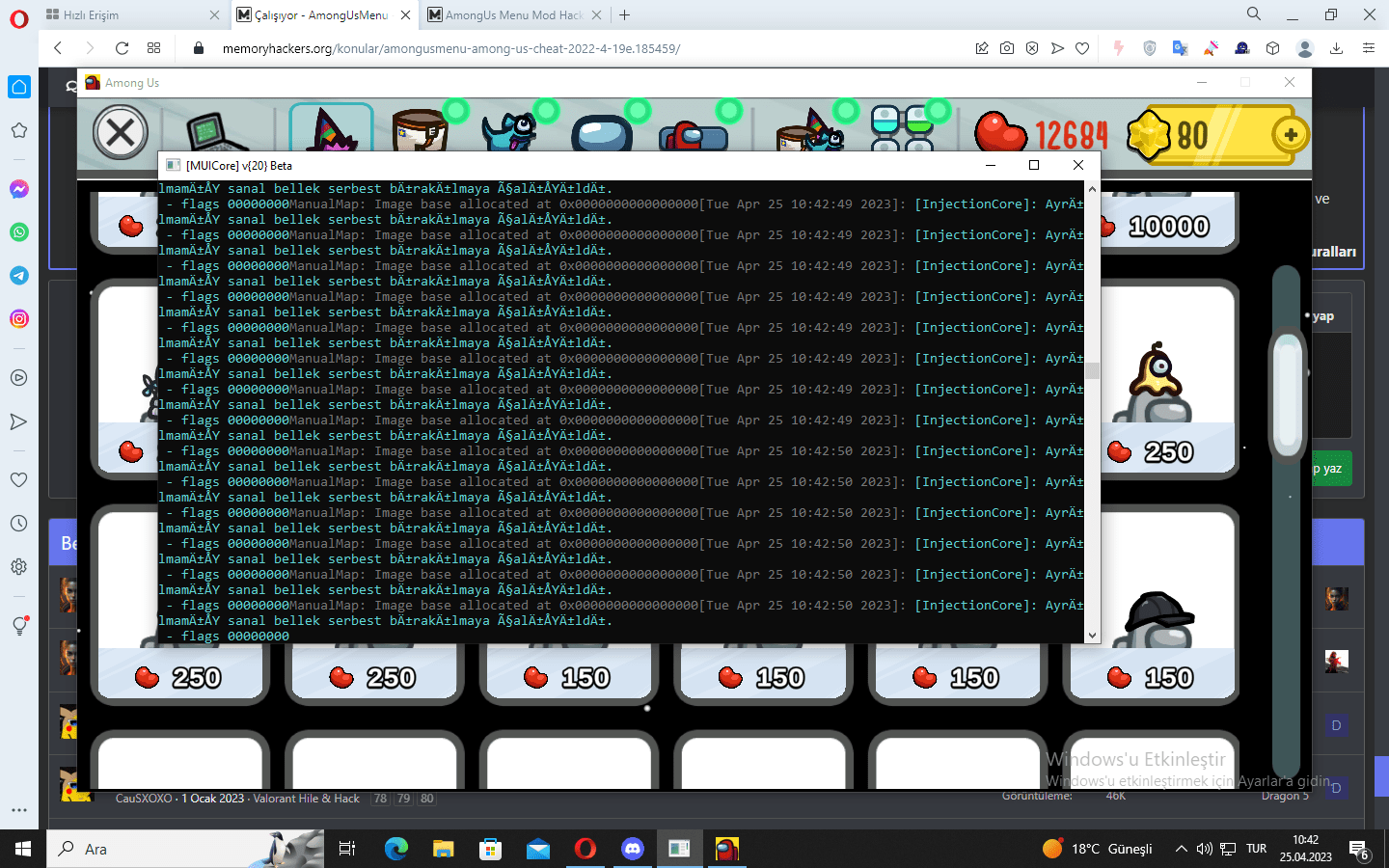Screen dimensions: 1389x868
Task: Reload the memoryhackers page
Action: coord(122,48)
